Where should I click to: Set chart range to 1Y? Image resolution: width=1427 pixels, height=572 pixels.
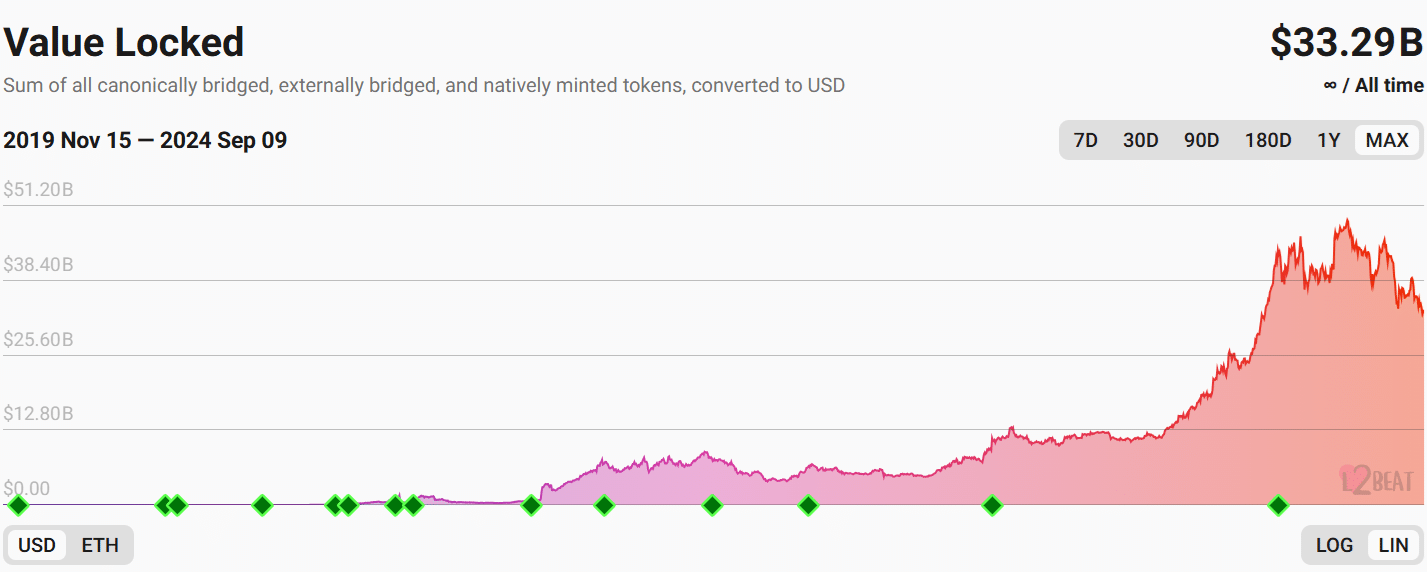pos(1328,140)
